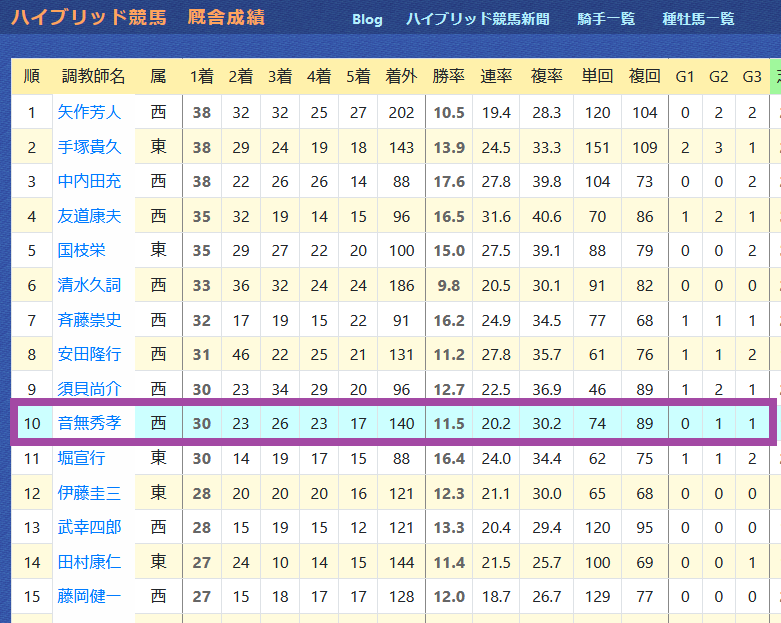Select 複率 value 40.6 in 友道康夫 row

(x=546, y=217)
